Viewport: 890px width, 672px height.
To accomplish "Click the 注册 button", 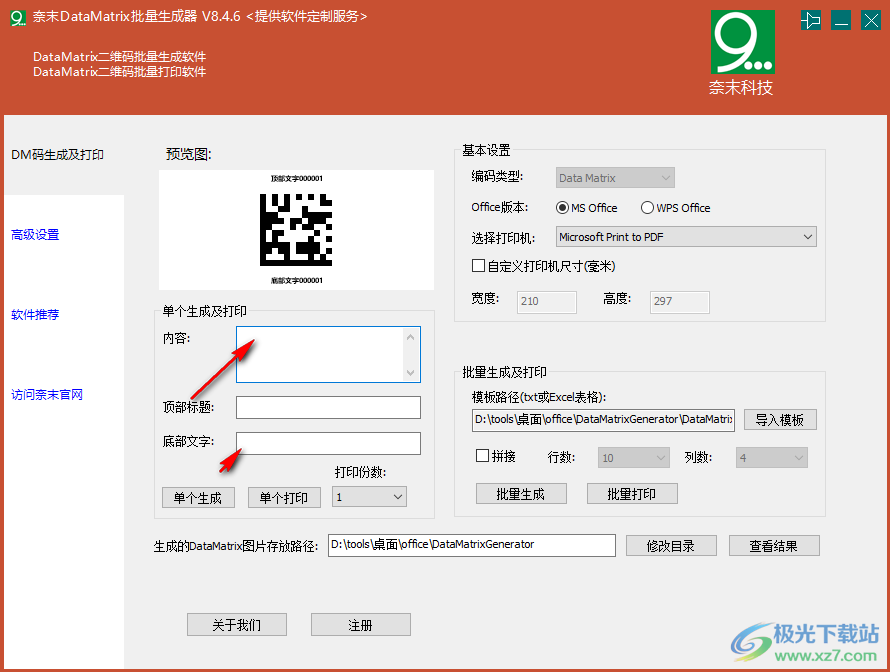I will coord(360,625).
